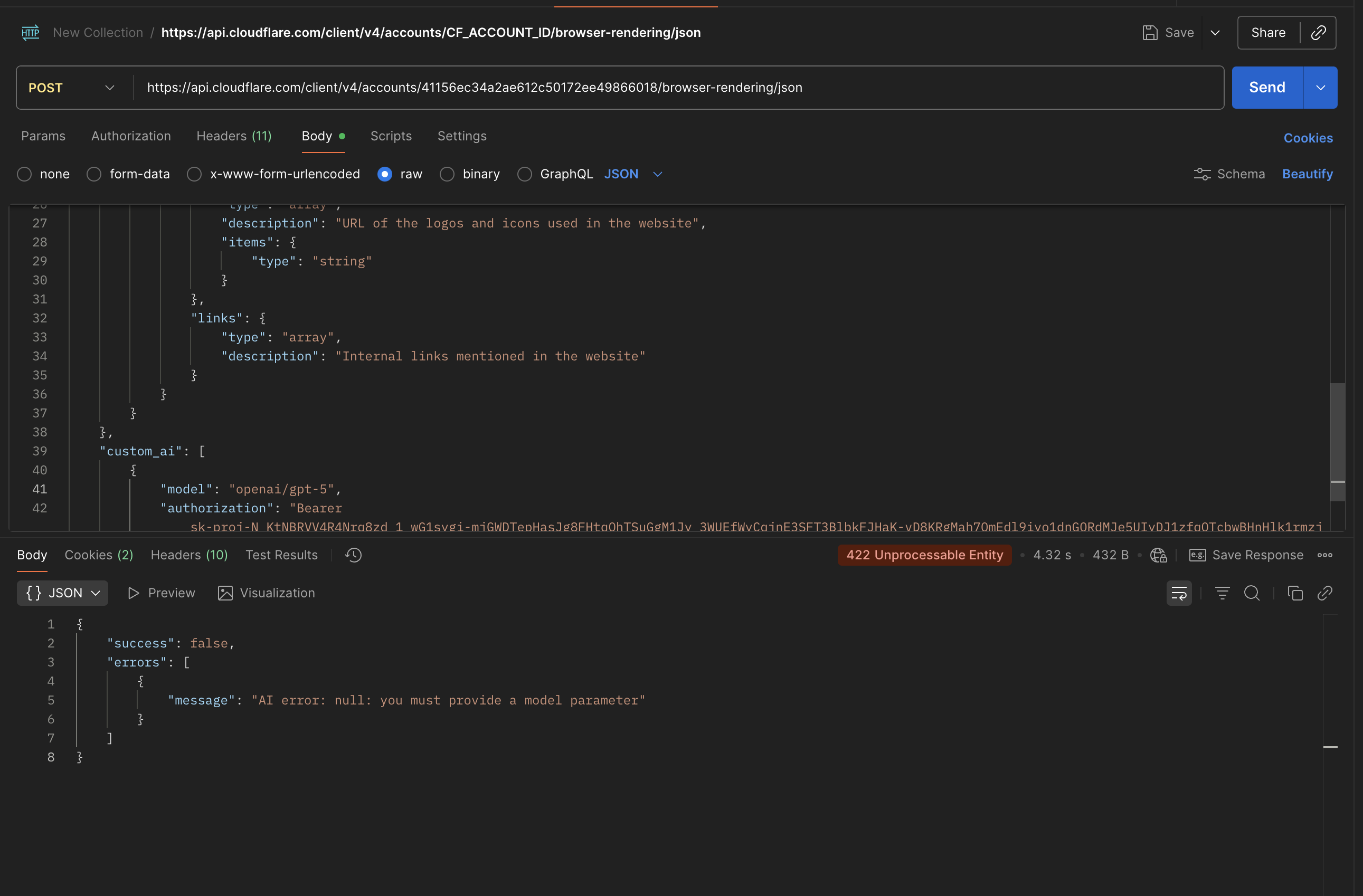Click the request URL input field
The height and width of the screenshot is (896, 1363).
tap(676, 88)
